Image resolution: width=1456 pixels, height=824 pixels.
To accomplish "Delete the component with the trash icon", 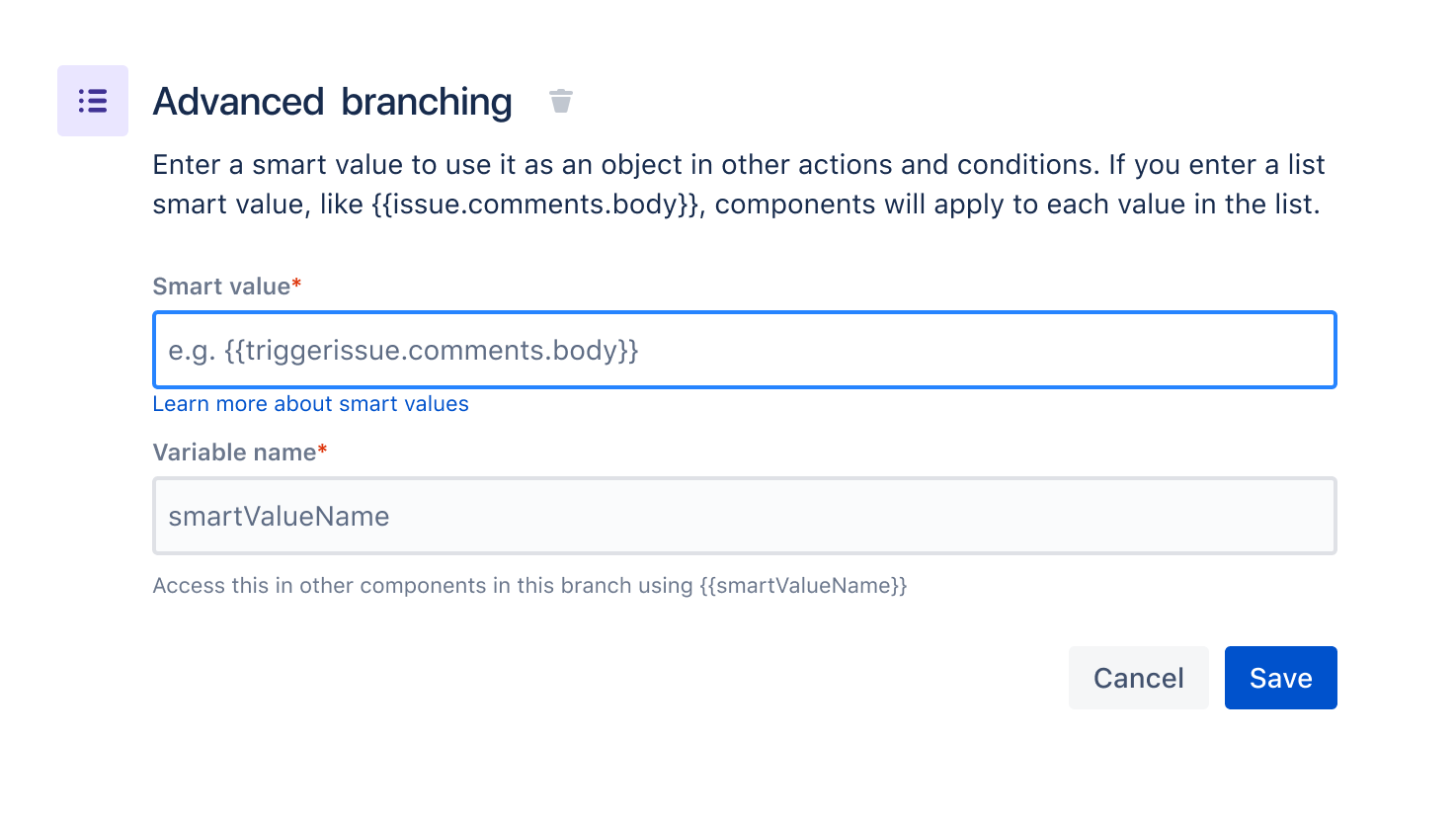I will [x=561, y=101].
